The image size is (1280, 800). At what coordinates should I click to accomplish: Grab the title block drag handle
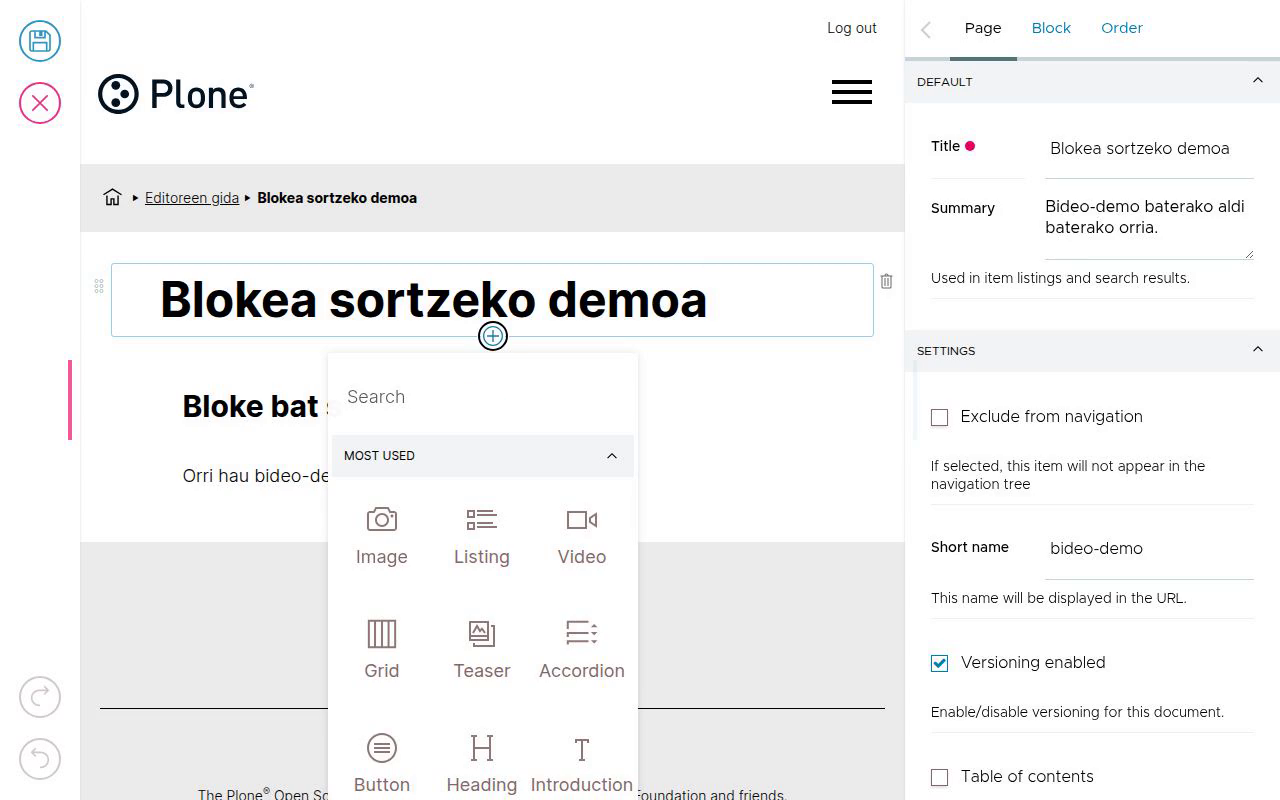point(99,286)
